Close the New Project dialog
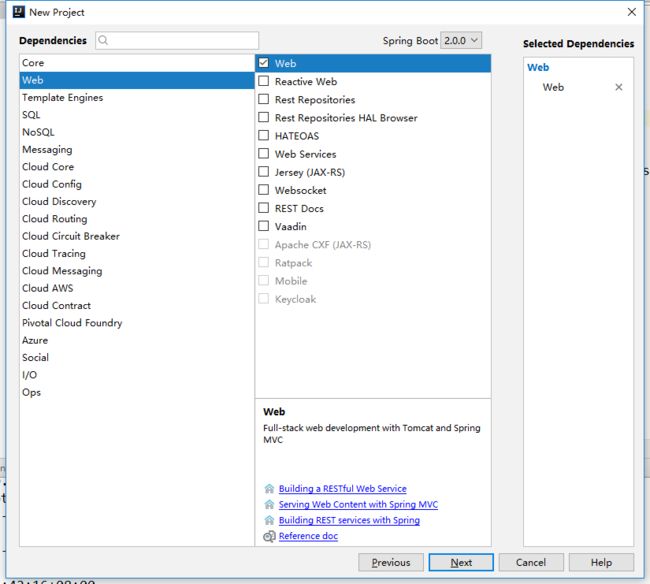650x584 pixels. pyautogui.click(x=631, y=12)
